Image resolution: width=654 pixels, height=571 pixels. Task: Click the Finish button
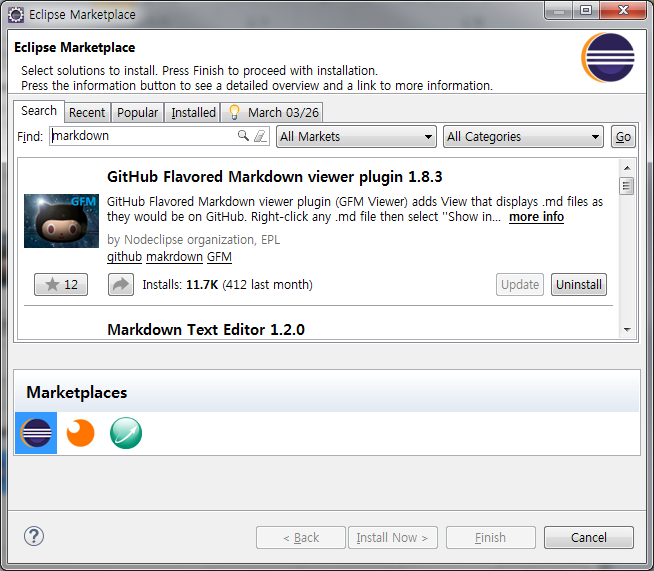490,537
